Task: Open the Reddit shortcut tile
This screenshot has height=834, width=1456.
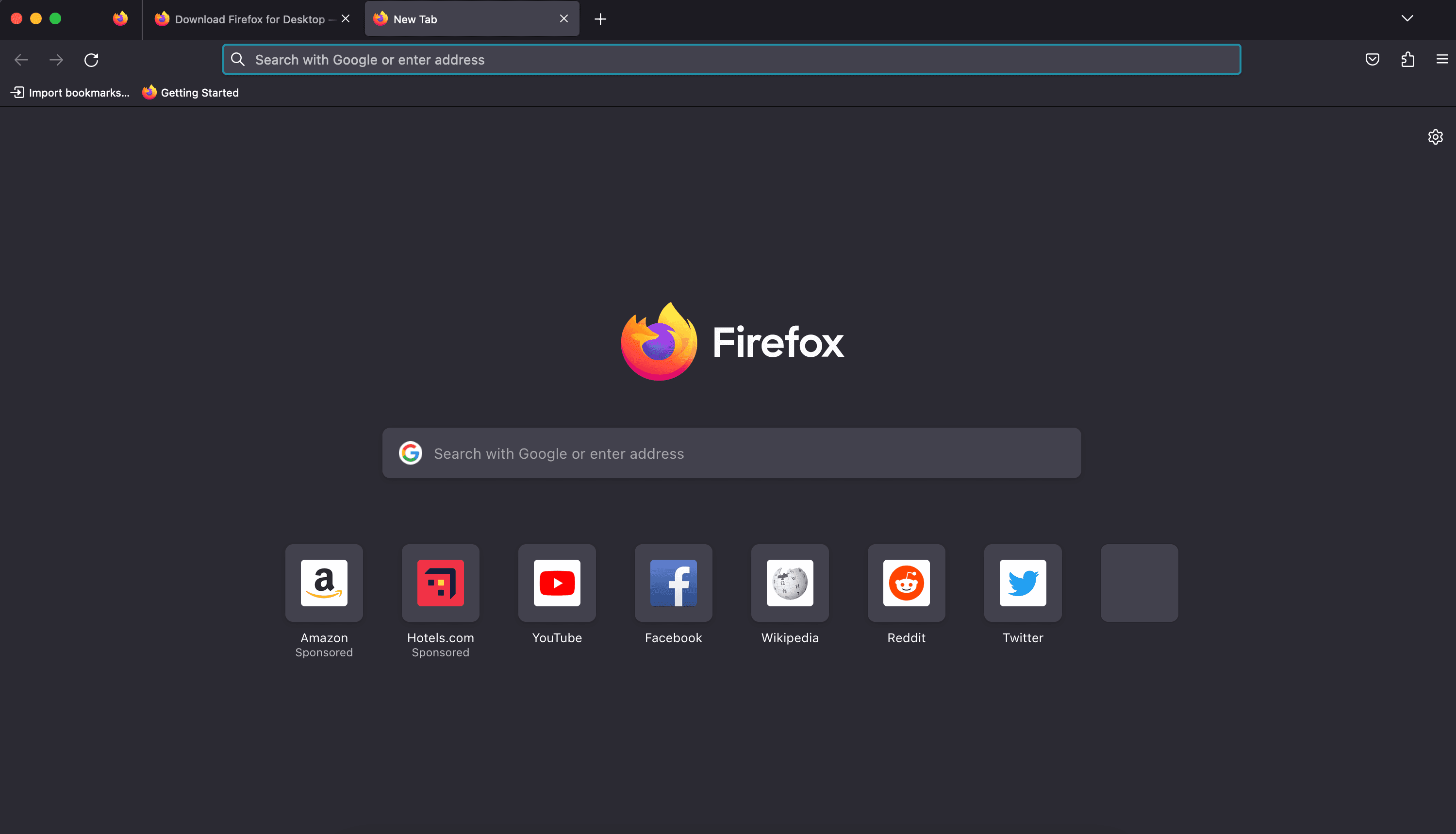Action: pos(906,583)
